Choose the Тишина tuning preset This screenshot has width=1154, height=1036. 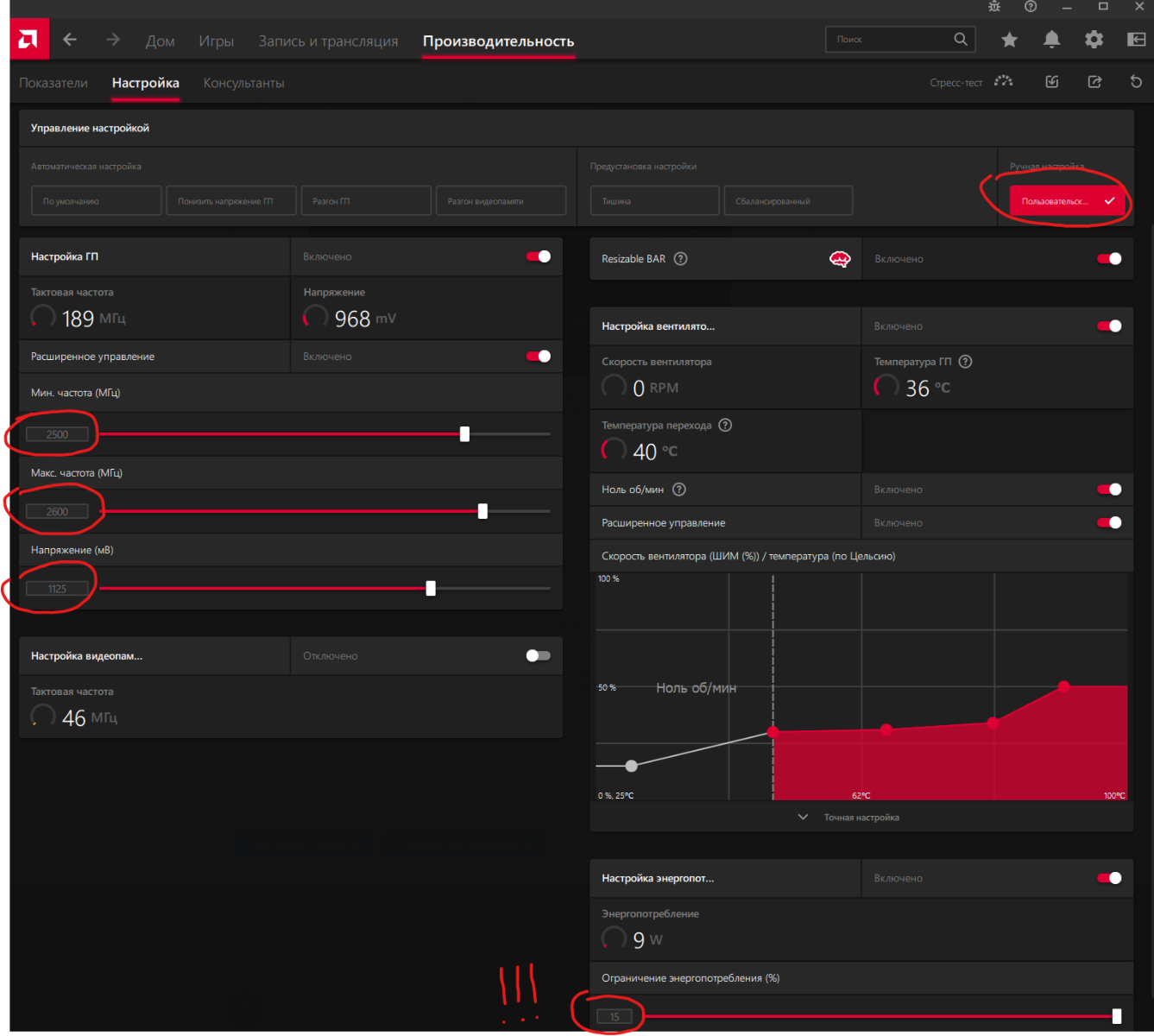pyautogui.click(x=653, y=201)
